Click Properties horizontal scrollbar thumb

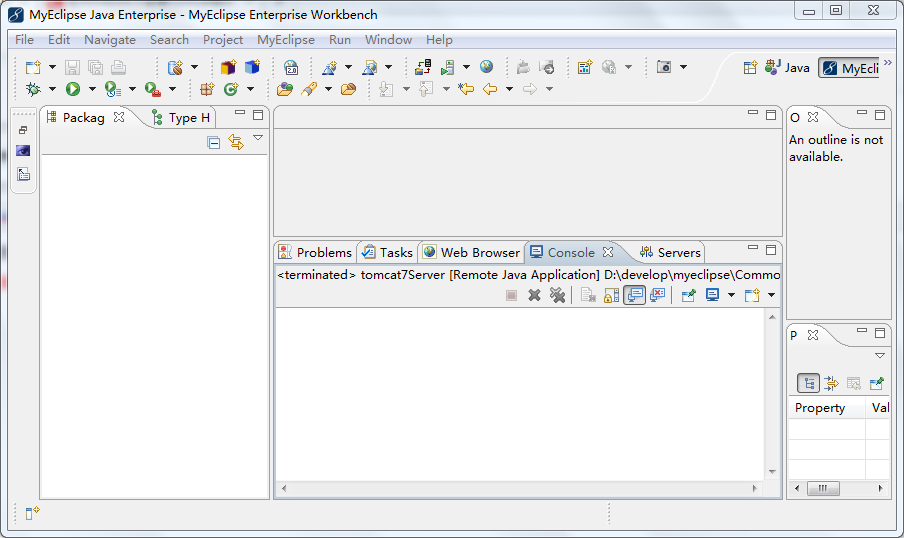coord(823,488)
